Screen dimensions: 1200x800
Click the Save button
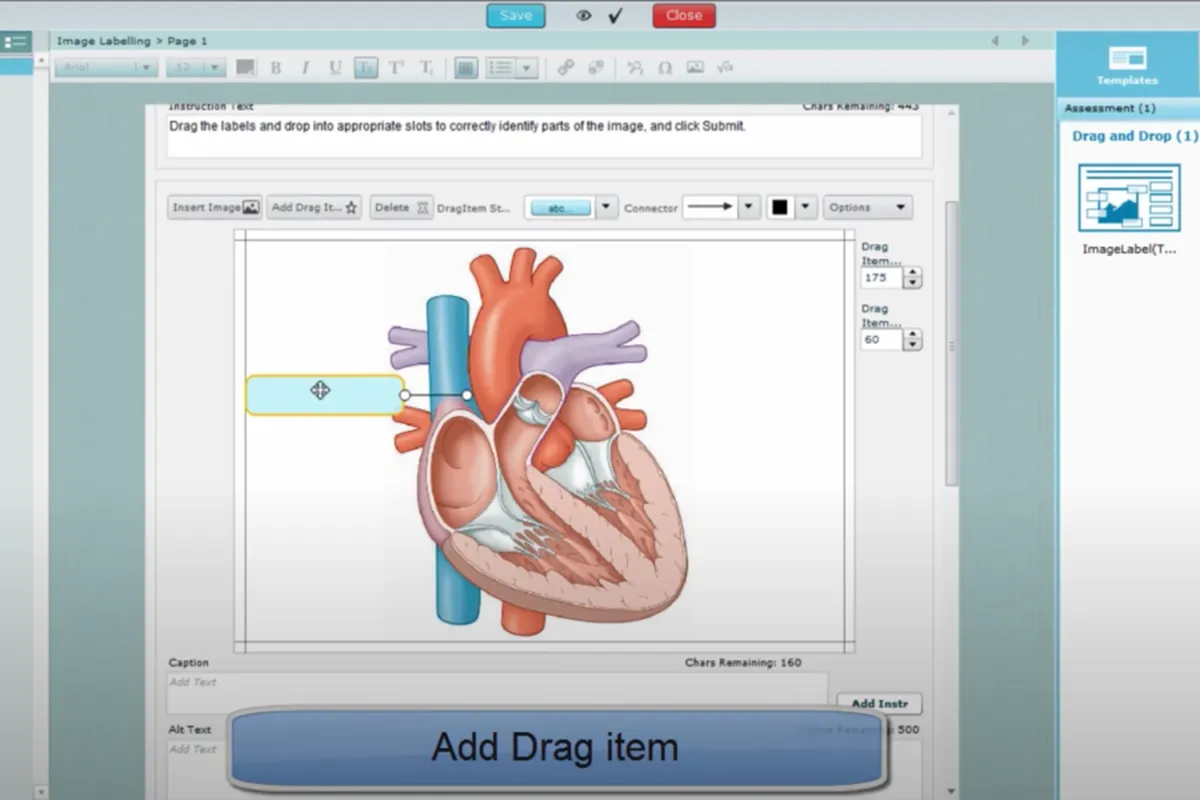tap(516, 15)
